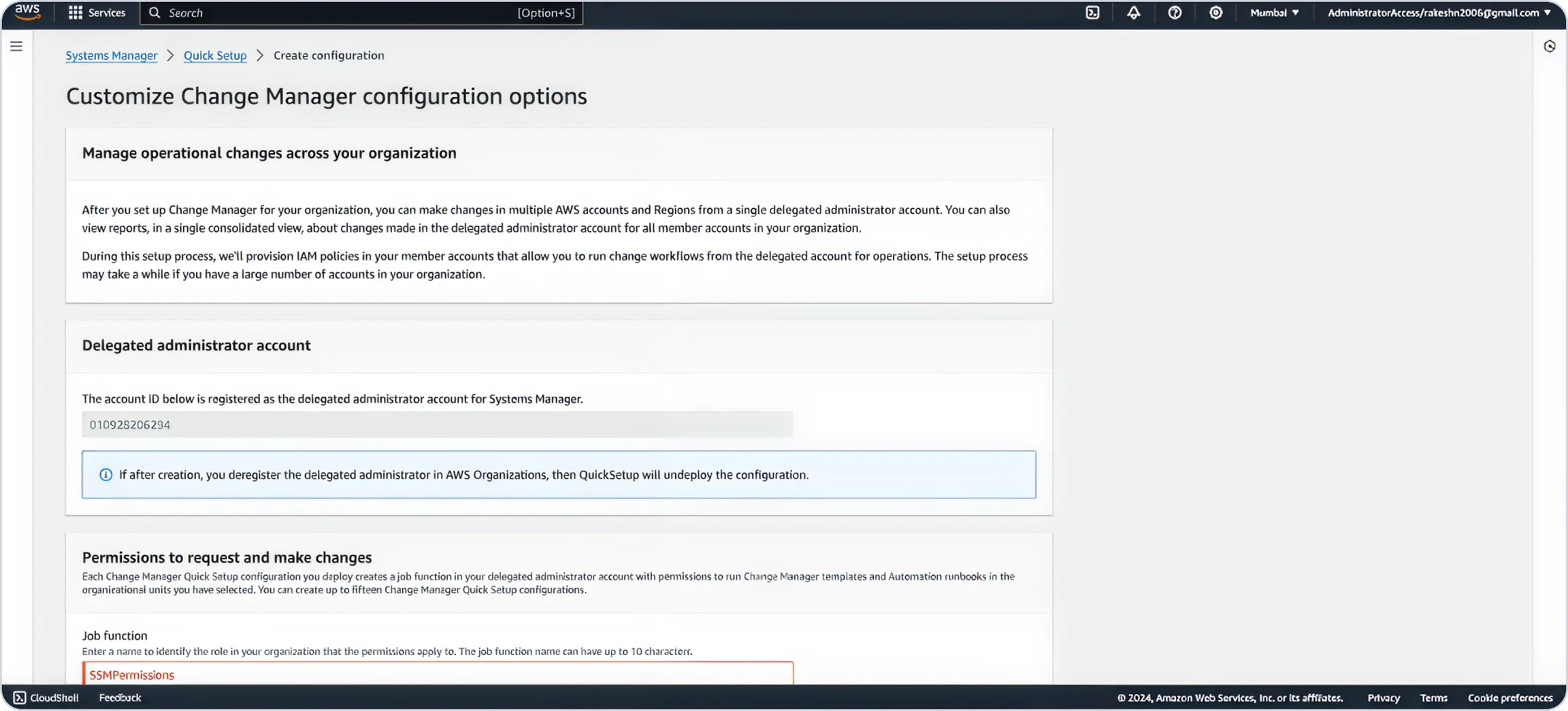
Task: Click the clock icon on right panel
Action: point(1550,46)
